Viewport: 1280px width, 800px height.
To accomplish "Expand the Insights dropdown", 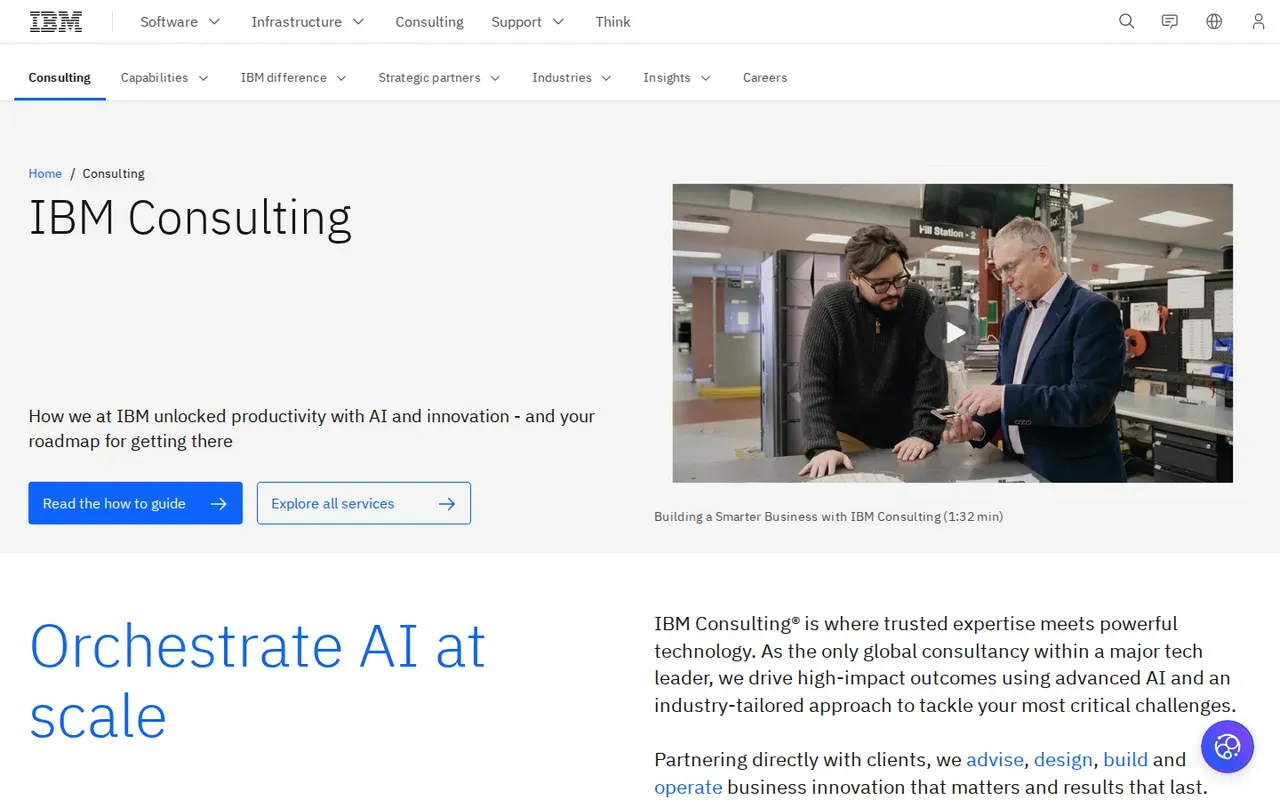I will click(677, 77).
